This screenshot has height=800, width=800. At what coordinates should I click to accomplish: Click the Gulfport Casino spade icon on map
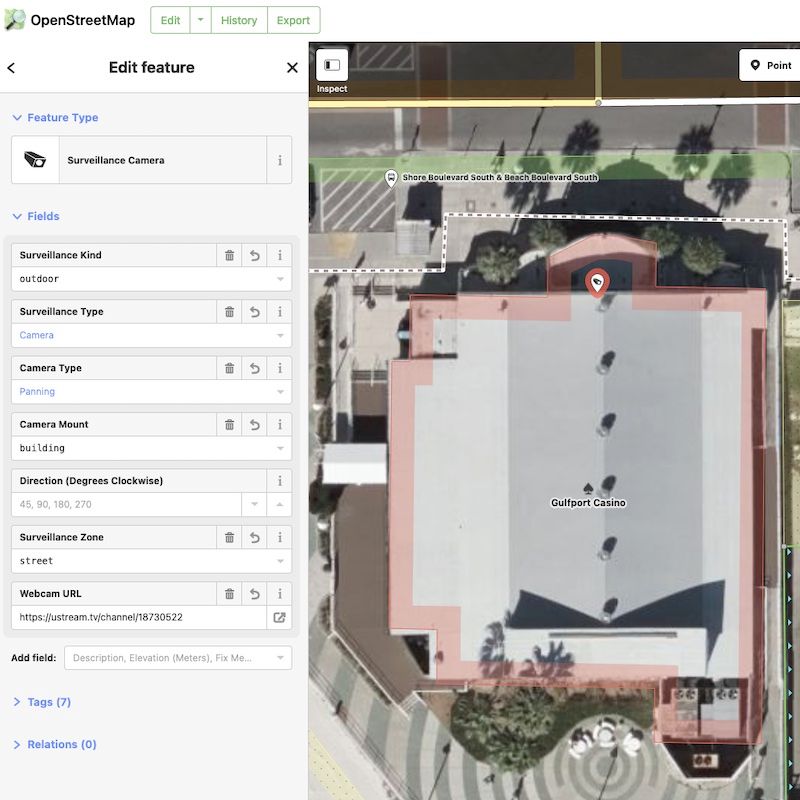588,488
